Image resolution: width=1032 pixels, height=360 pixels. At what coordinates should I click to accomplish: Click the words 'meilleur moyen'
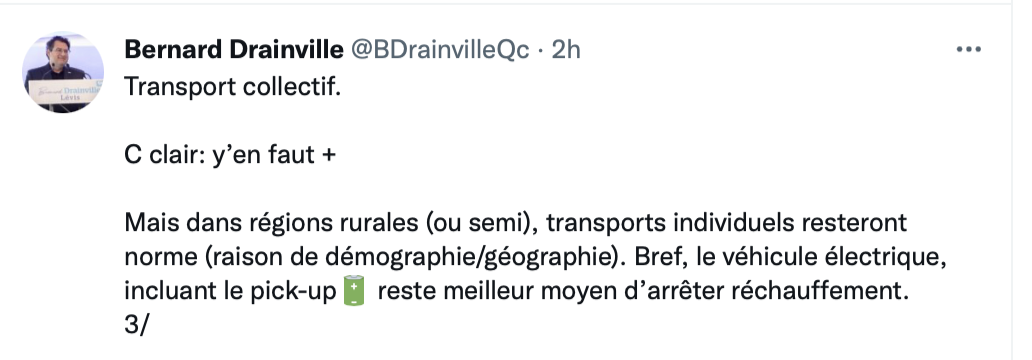pos(530,292)
